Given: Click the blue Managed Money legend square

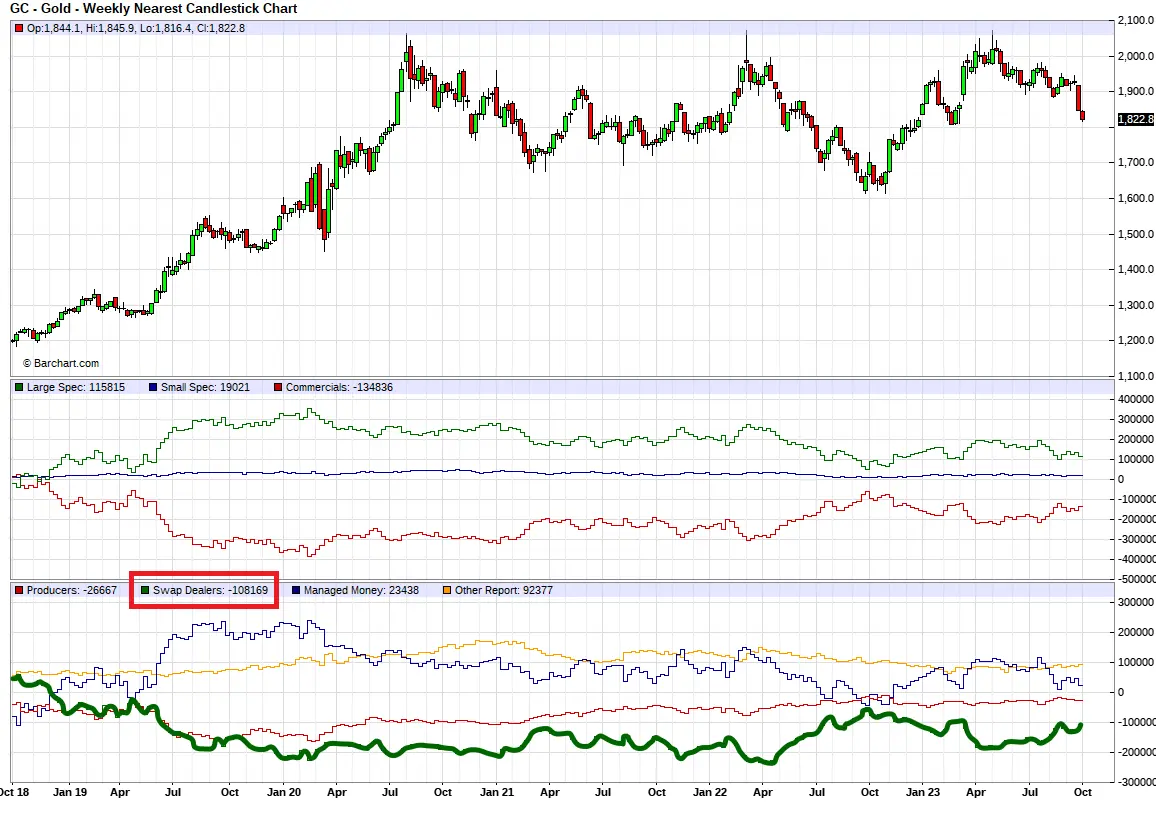Looking at the screenshot, I should 295,590.
